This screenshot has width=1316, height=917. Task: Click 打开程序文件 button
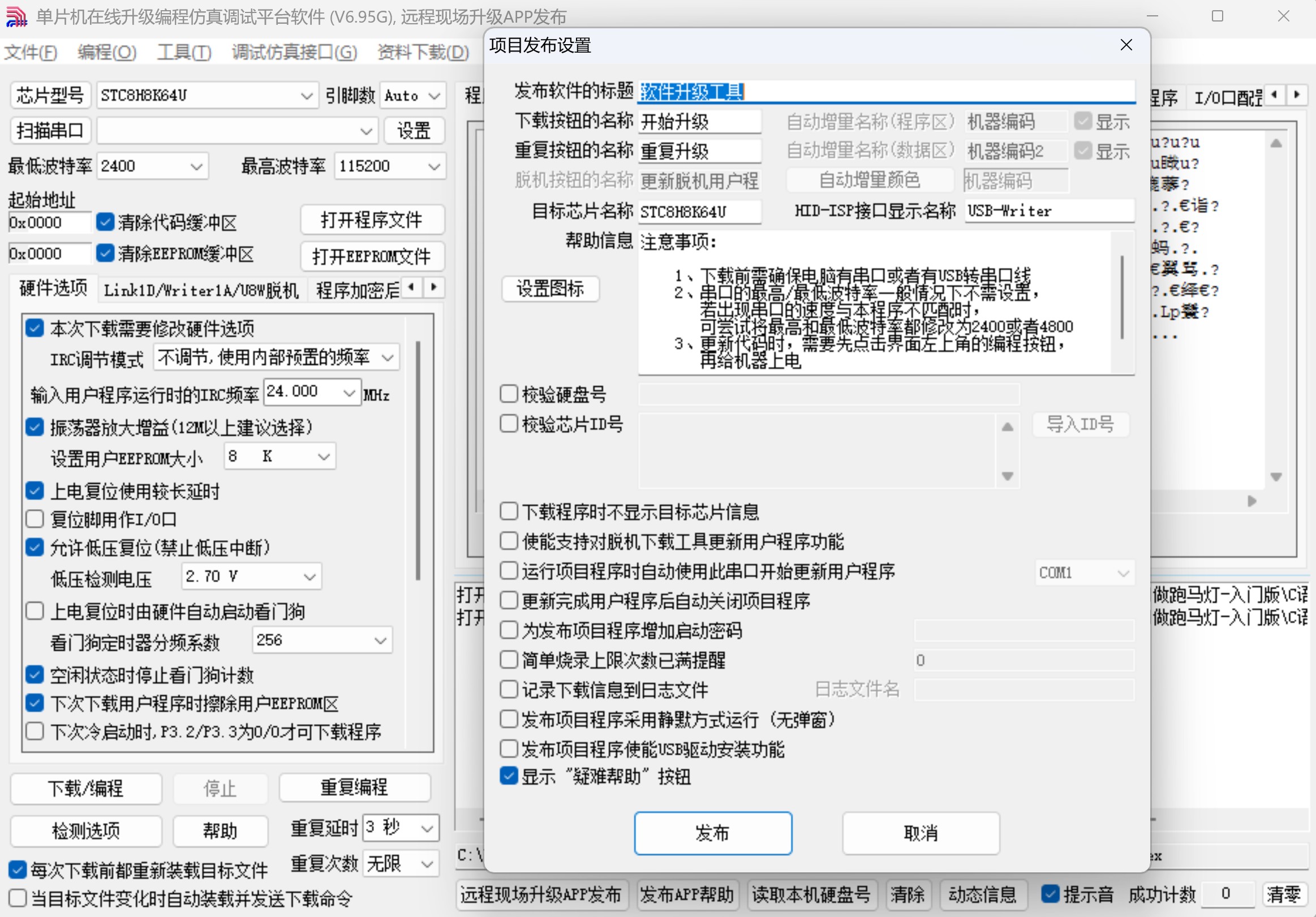[372, 220]
